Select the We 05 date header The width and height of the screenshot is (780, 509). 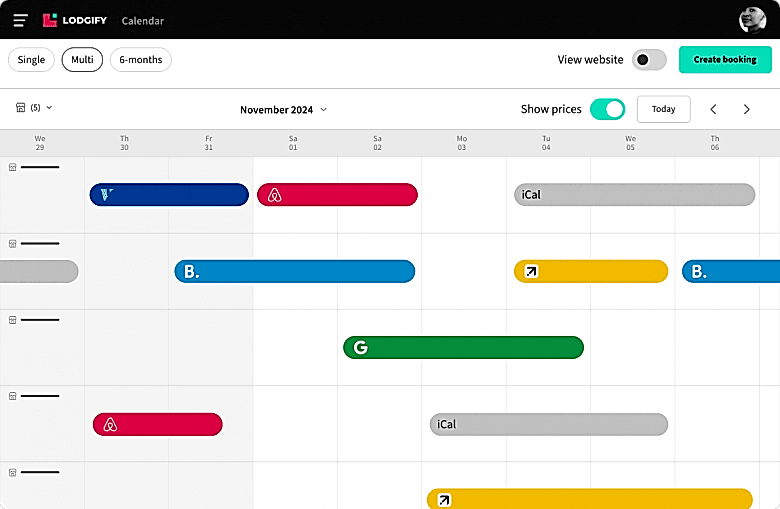(x=630, y=143)
